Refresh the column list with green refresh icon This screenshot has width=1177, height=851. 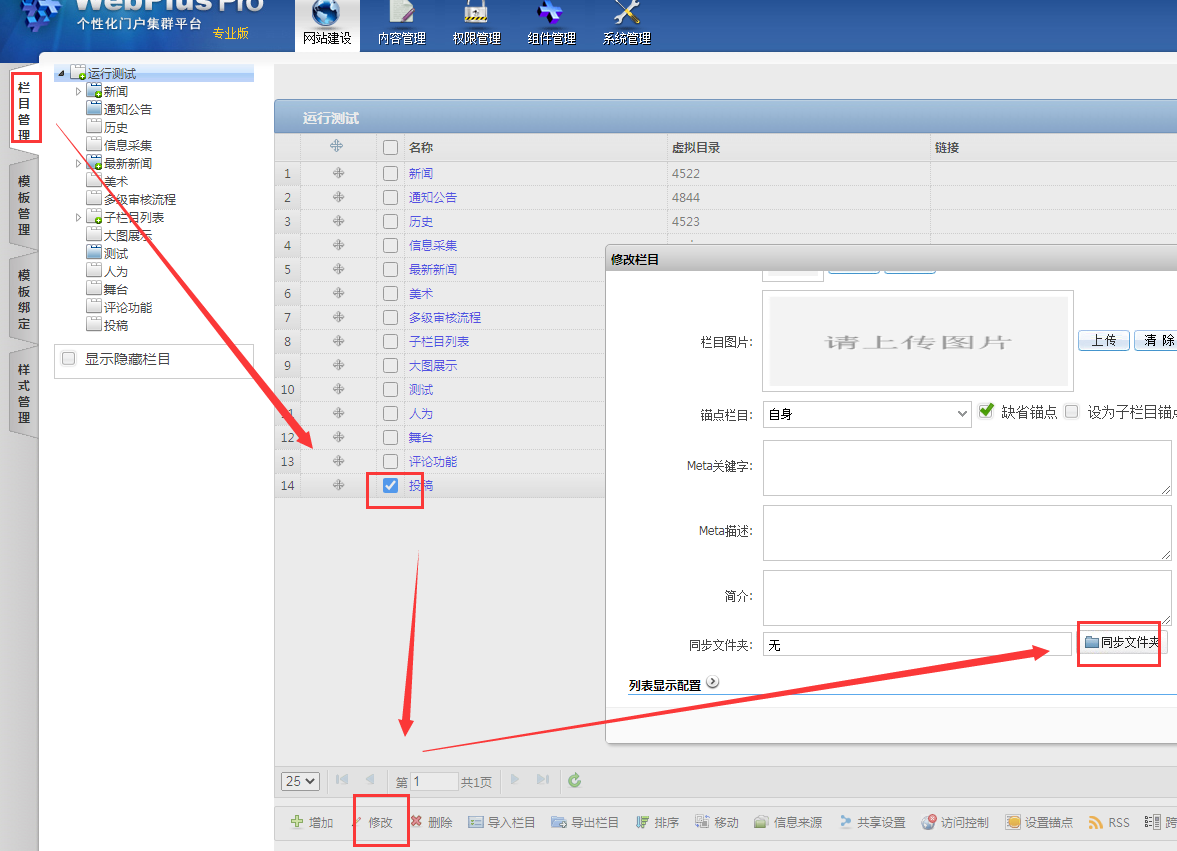coord(574,781)
